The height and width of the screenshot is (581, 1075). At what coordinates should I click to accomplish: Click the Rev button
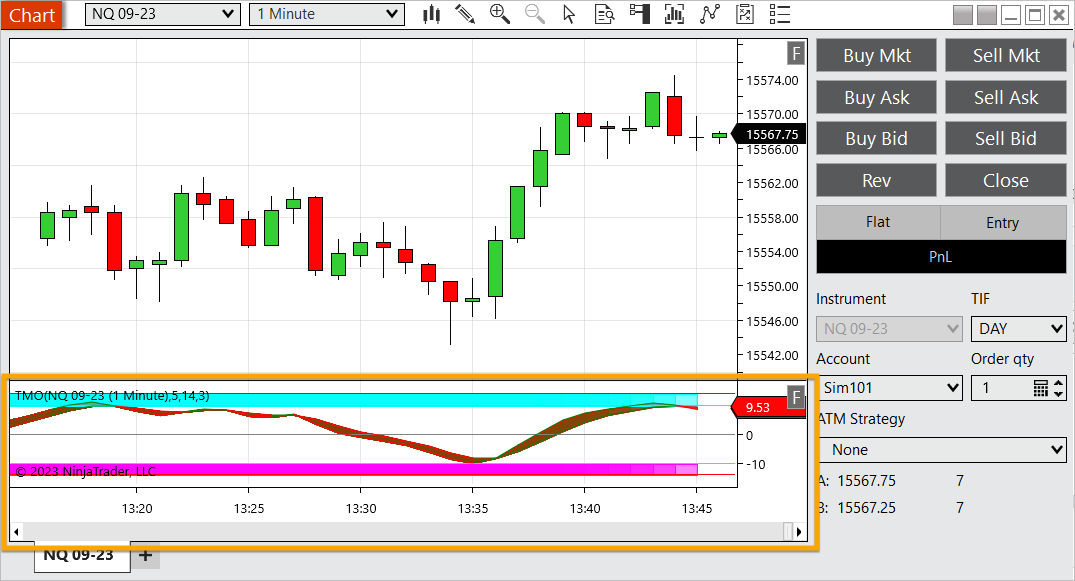[876, 180]
